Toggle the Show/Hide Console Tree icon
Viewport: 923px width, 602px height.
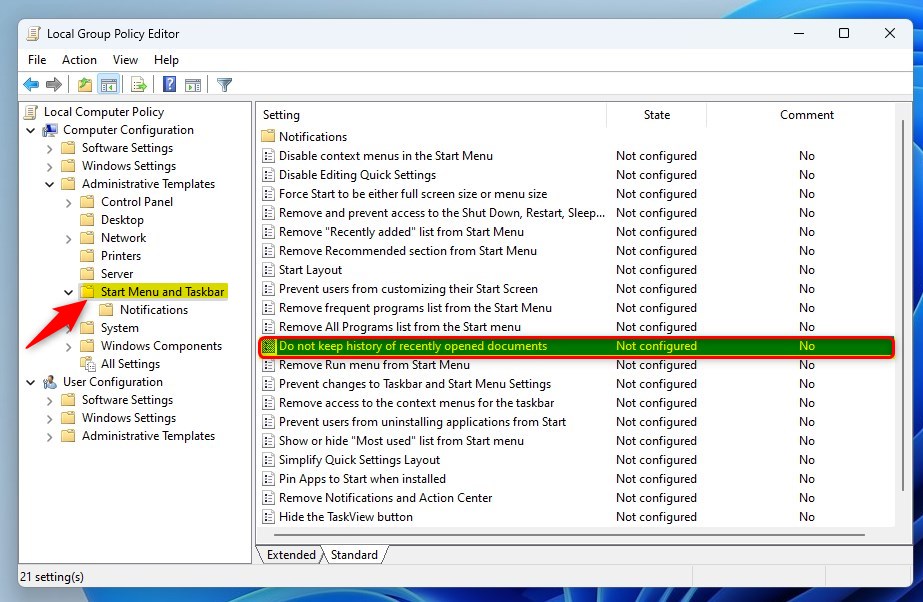109,85
